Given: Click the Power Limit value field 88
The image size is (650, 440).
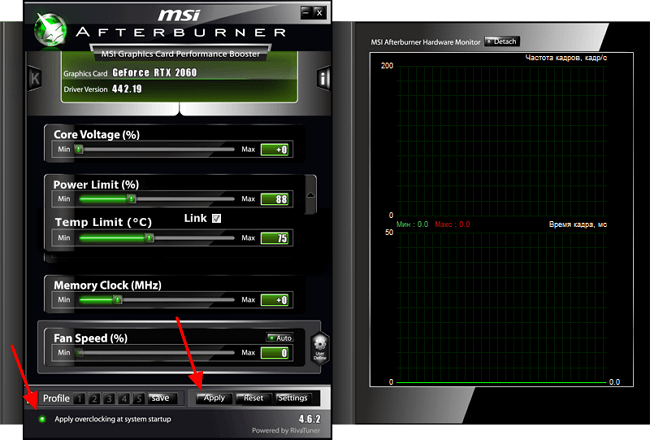Looking at the screenshot, I should (x=275, y=199).
